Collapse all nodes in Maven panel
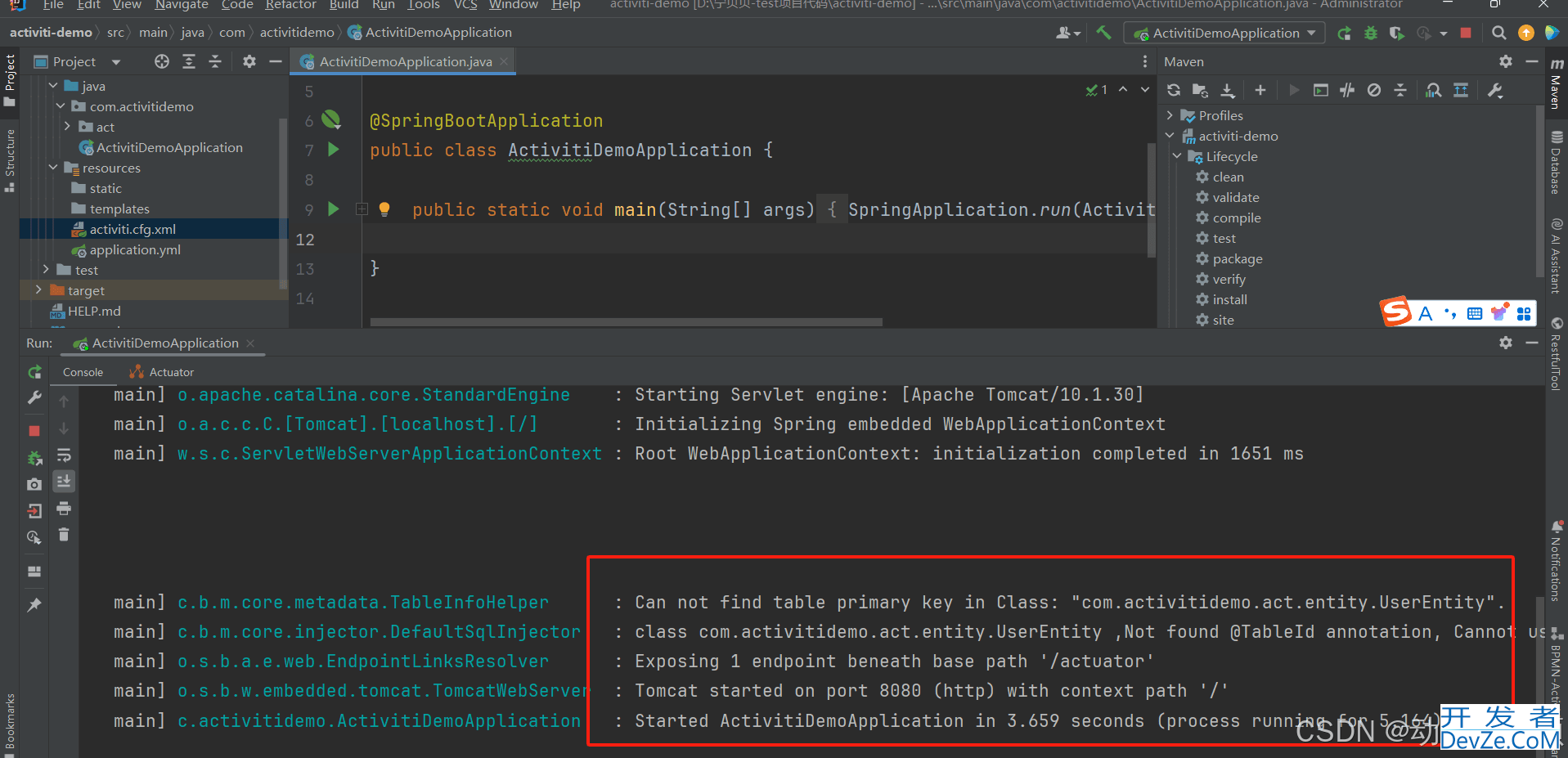 [x=1400, y=90]
